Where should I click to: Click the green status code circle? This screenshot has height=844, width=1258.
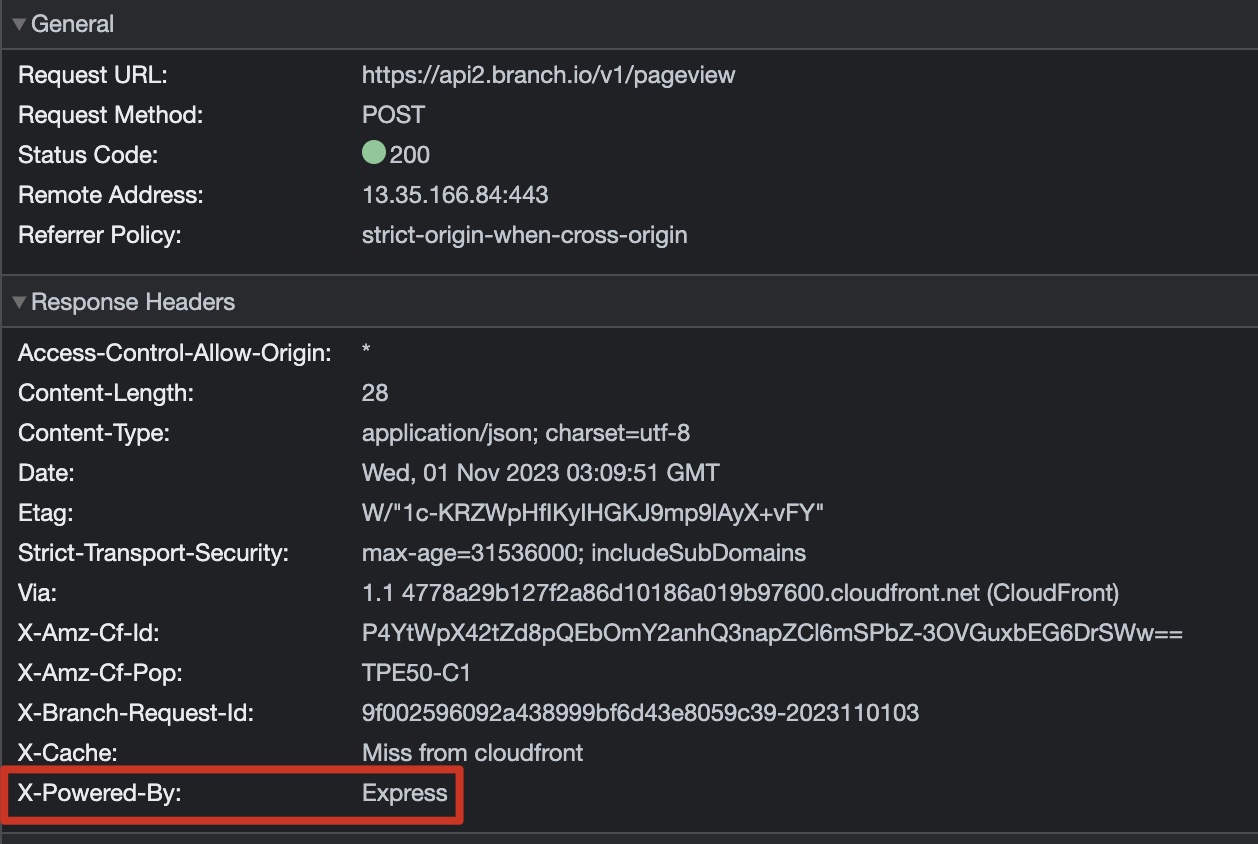pos(374,154)
